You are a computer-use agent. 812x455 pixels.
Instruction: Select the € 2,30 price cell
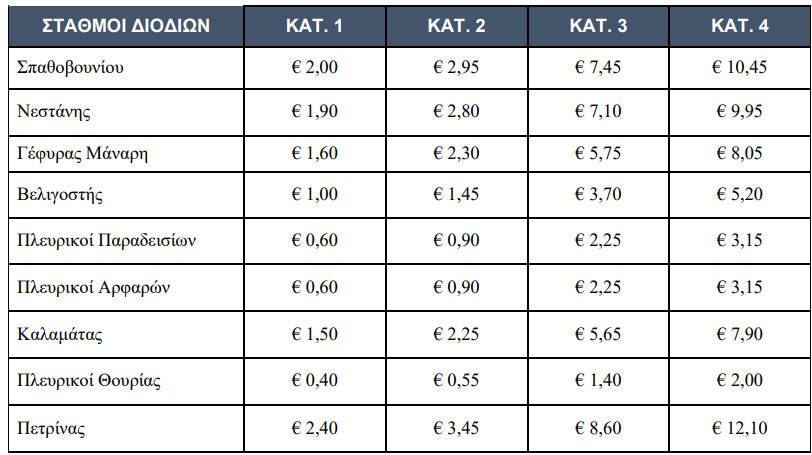coord(457,154)
